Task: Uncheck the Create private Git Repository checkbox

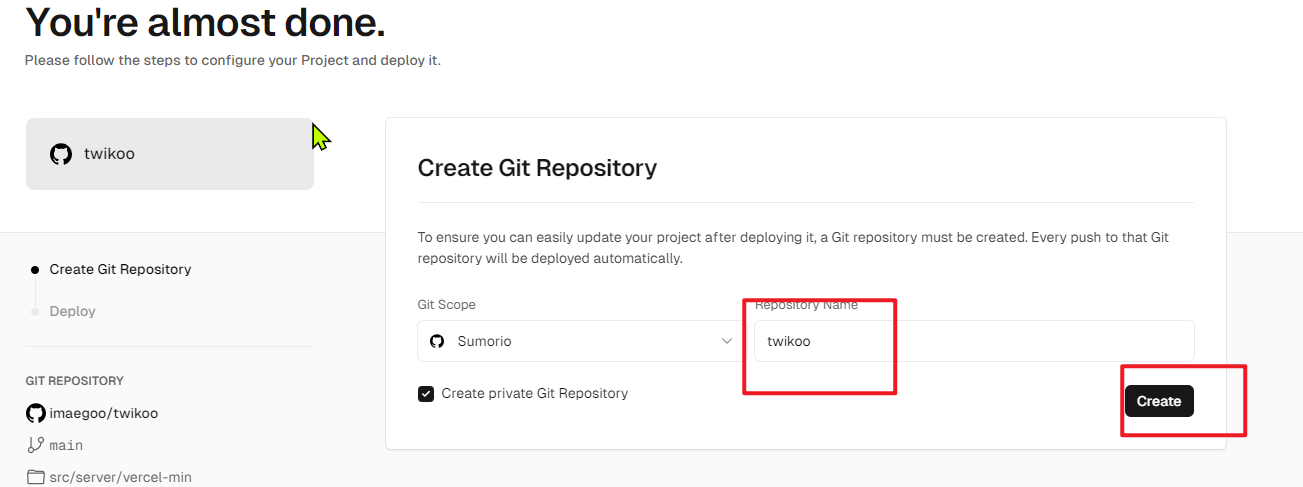Action: 426,394
